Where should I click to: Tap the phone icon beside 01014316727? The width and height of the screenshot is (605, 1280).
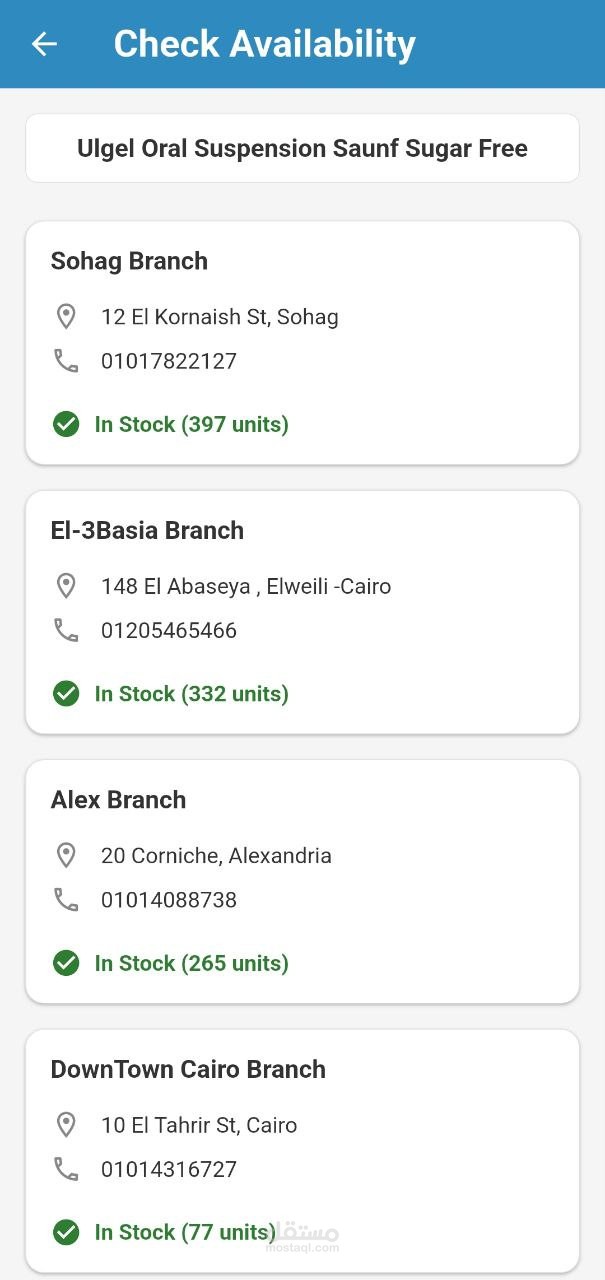click(x=66, y=1169)
